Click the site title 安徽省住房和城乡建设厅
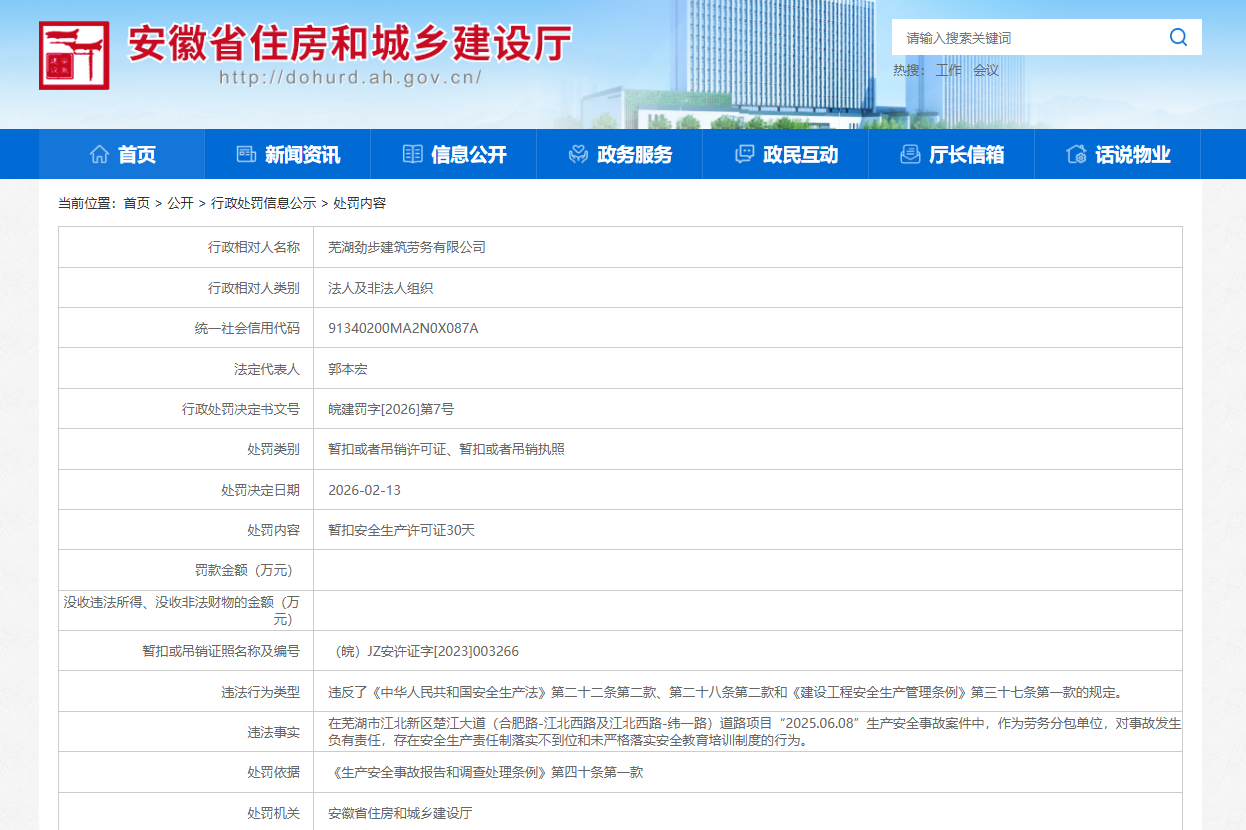This screenshot has height=830, width=1246. 350,44
